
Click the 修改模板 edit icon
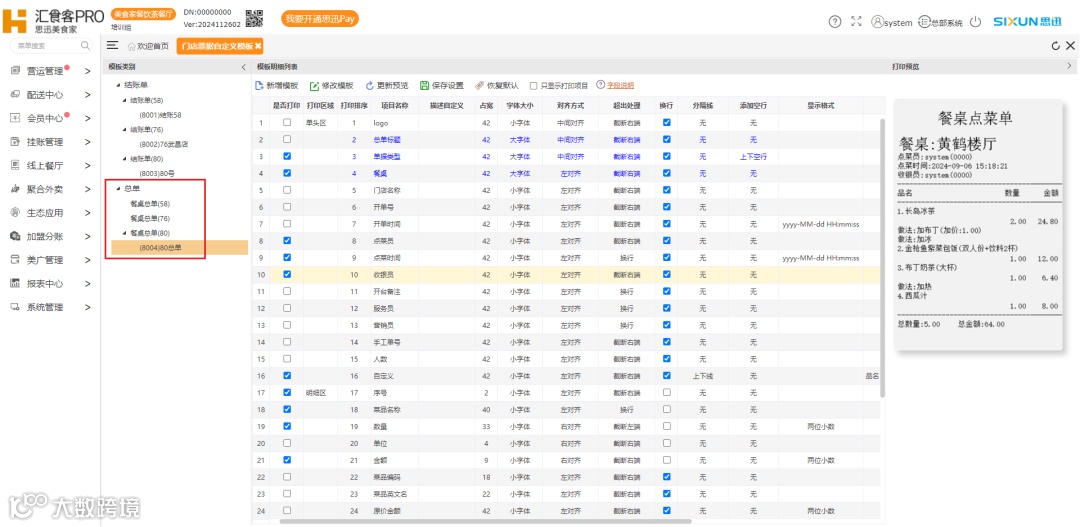tap(314, 85)
